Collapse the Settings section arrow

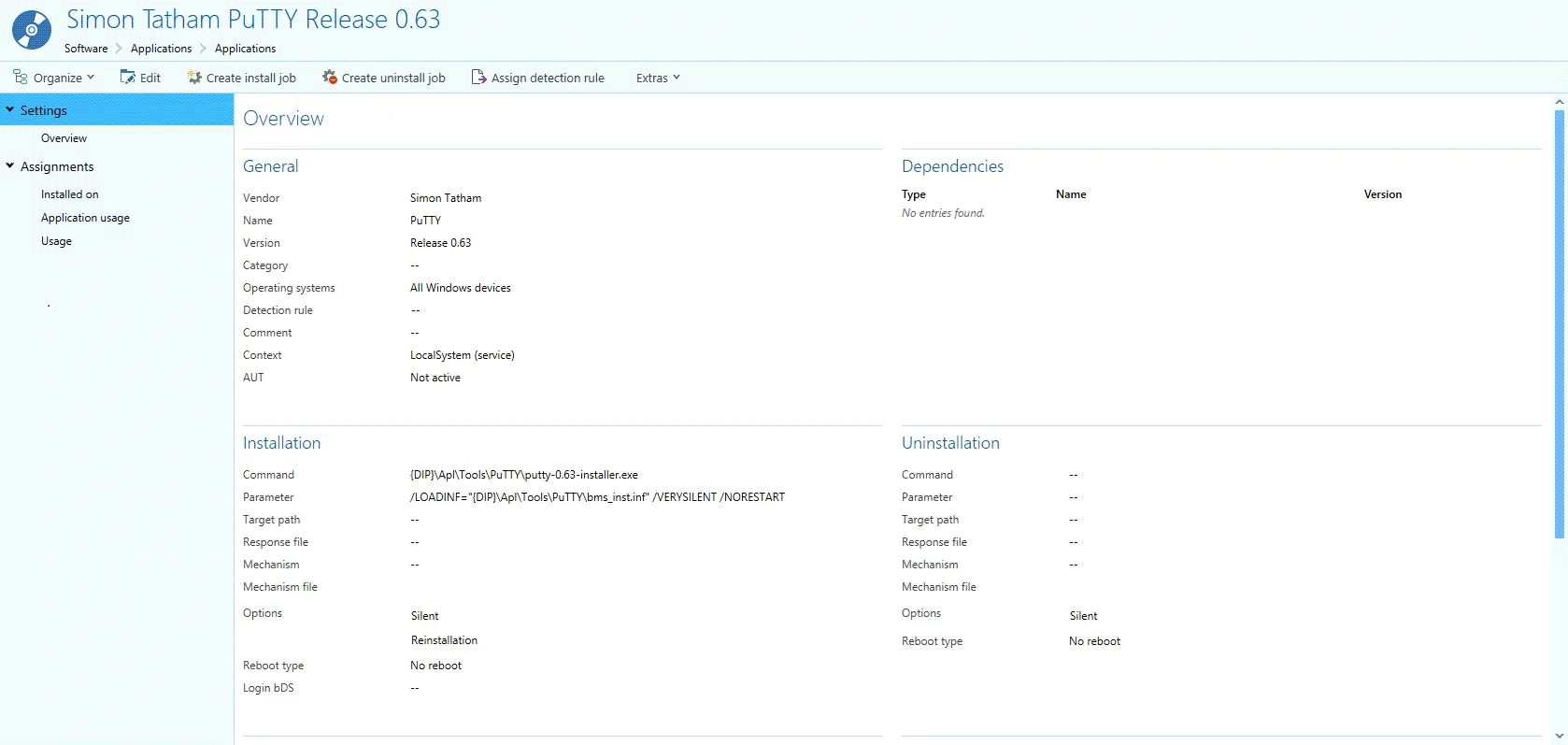click(x=10, y=109)
